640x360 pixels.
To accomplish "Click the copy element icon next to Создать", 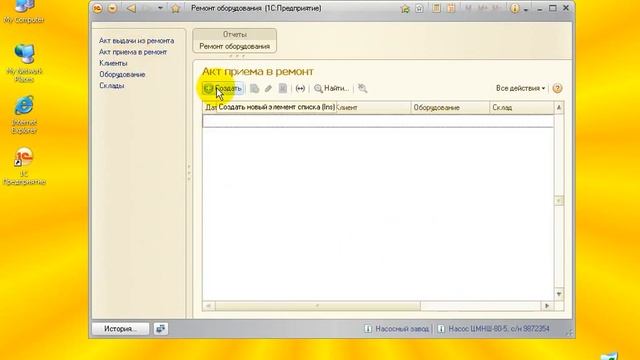I will 254,88.
